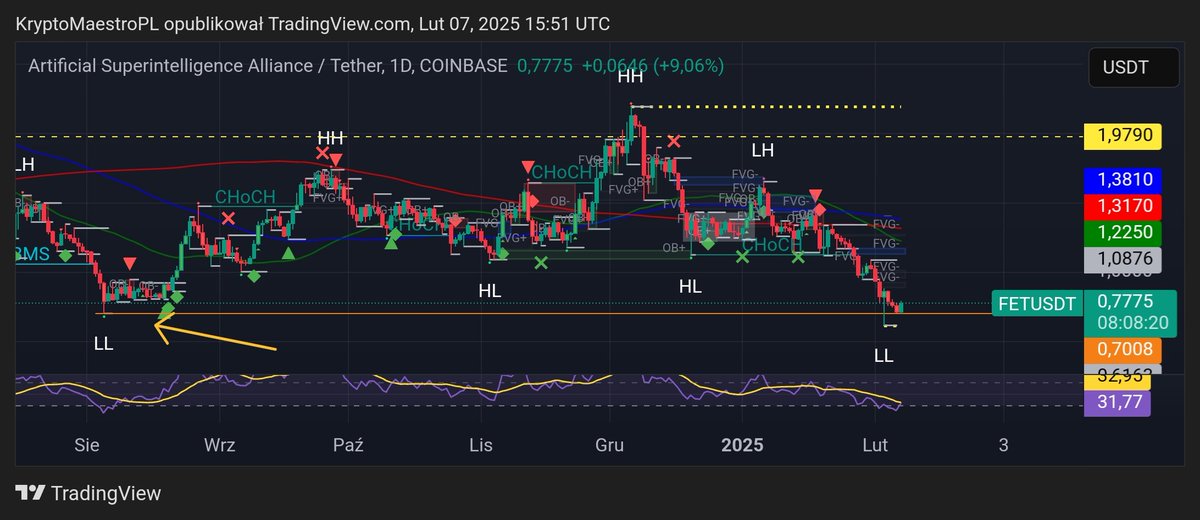Click the HL label under the November low
This screenshot has width=1200, height=520.
489,291
